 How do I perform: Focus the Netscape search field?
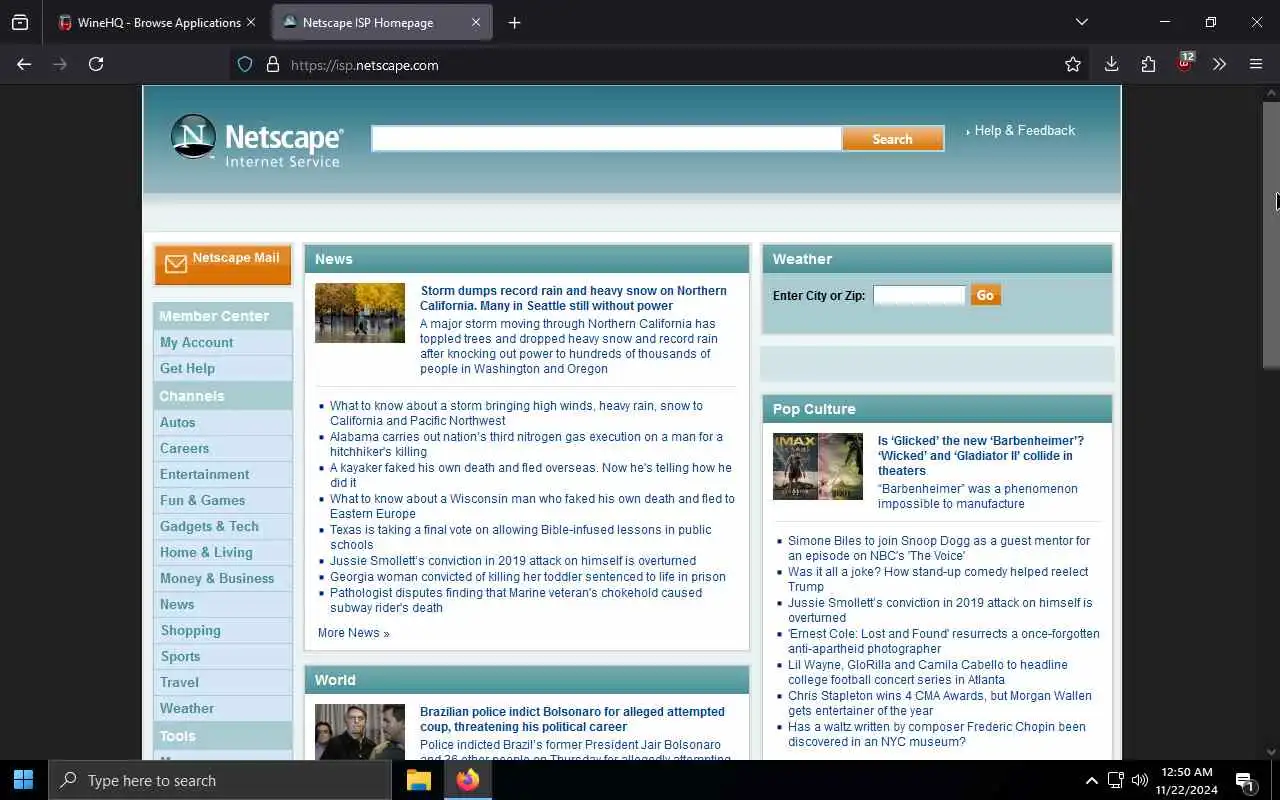point(606,139)
